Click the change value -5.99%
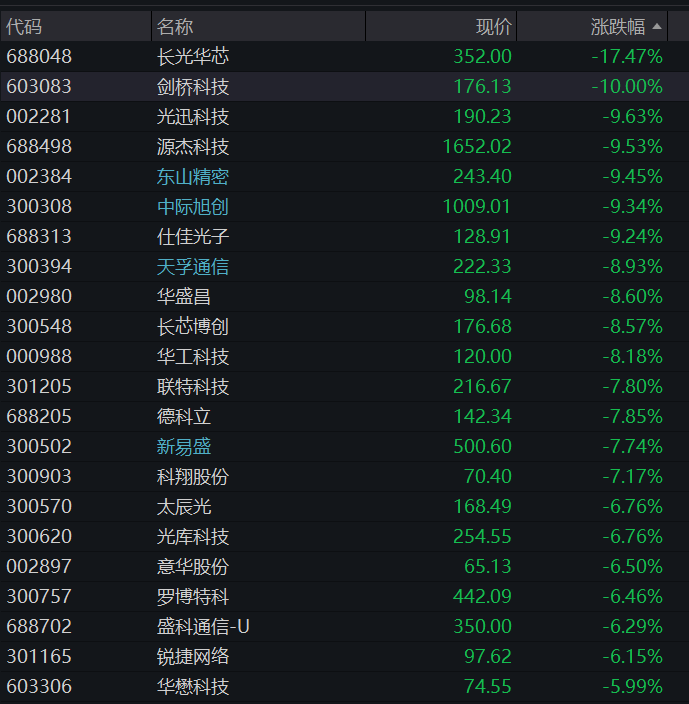689x704 pixels. pyautogui.click(x=632, y=686)
